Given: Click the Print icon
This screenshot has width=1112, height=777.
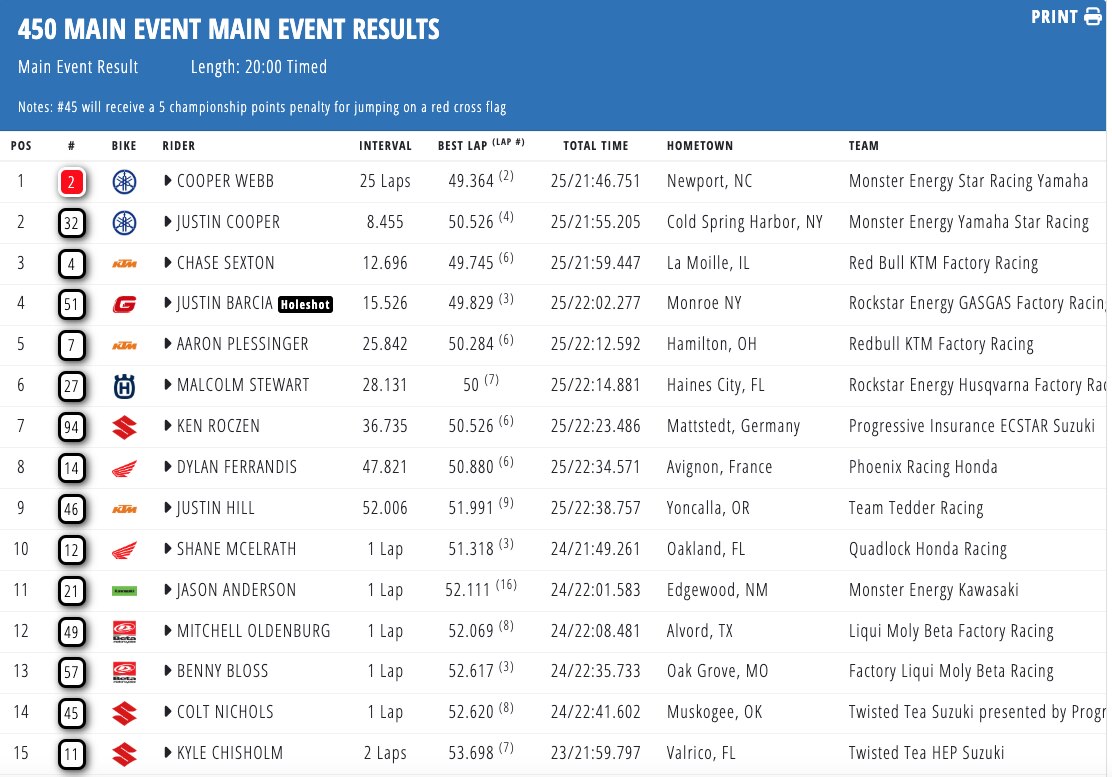Looking at the screenshot, I should [x=1092, y=16].
